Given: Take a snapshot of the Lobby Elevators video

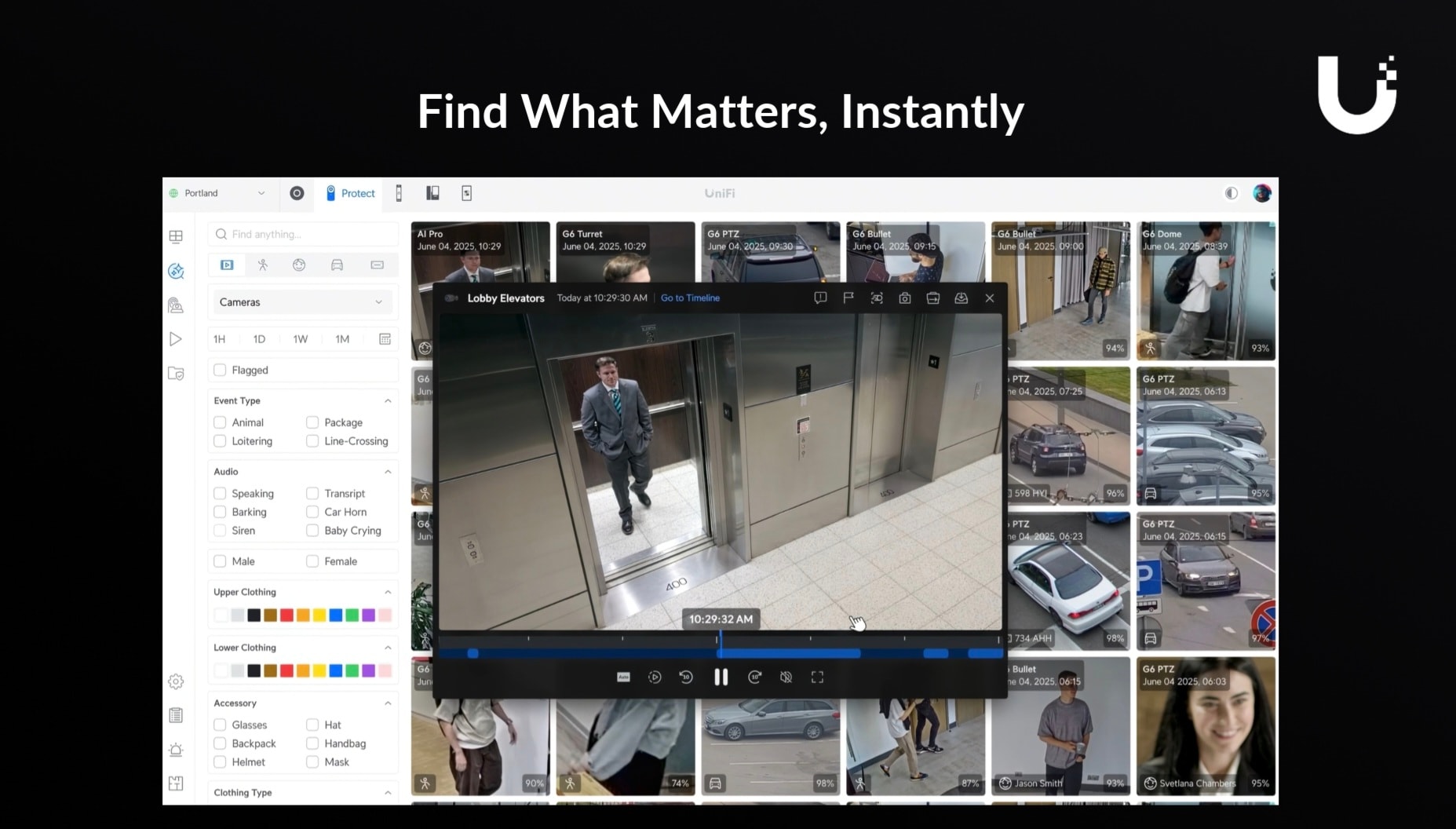Looking at the screenshot, I should 905,298.
